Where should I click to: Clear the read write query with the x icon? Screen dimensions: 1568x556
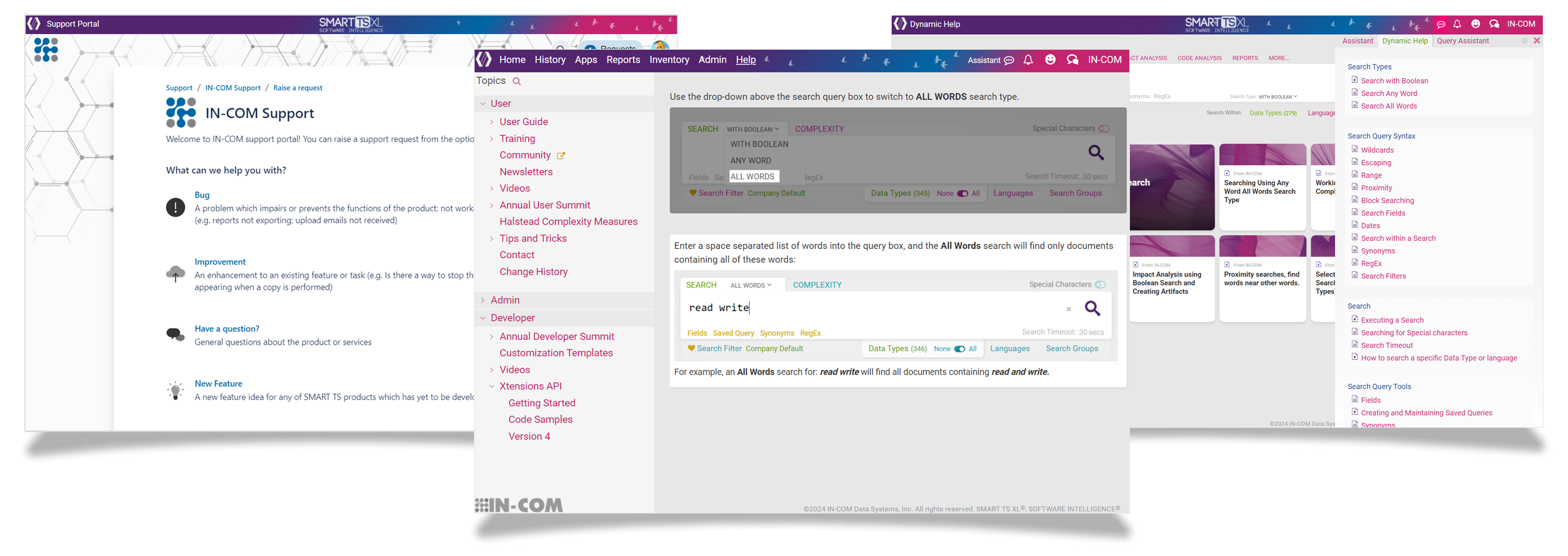pos(1068,309)
